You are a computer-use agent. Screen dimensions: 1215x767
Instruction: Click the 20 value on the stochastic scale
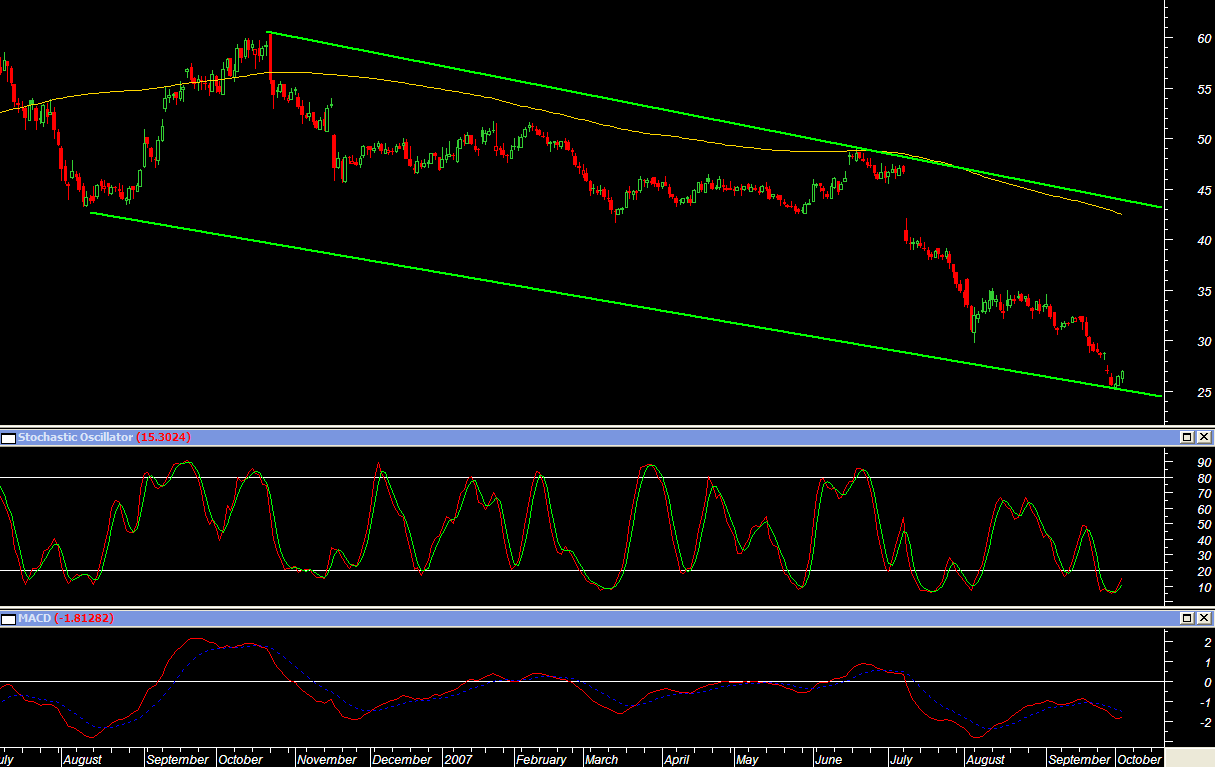click(1204, 571)
